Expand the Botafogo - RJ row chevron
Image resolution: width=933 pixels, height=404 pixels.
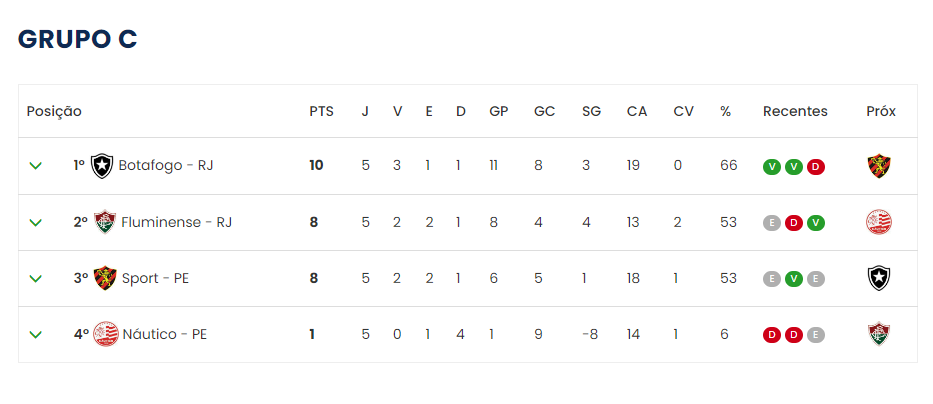pyautogui.click(x=36, y=165)
